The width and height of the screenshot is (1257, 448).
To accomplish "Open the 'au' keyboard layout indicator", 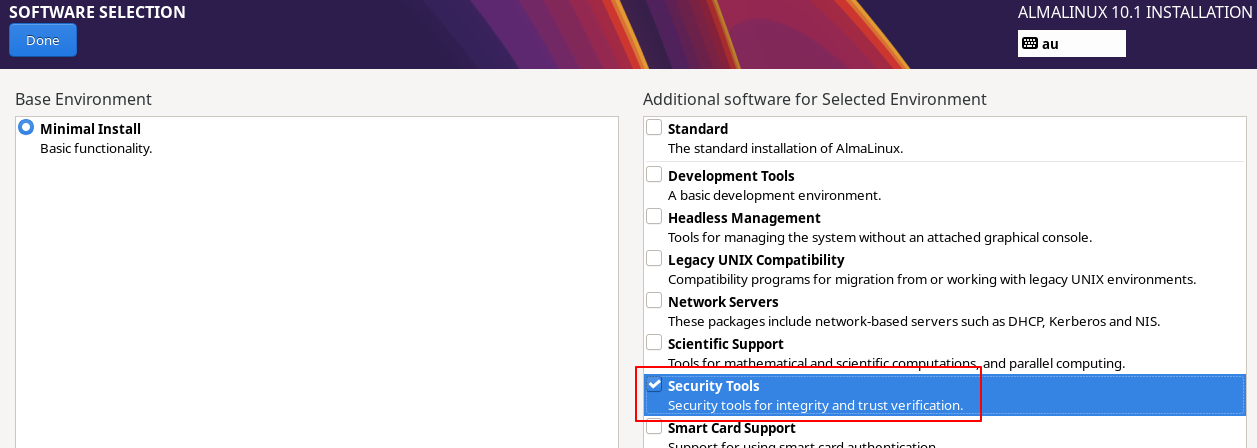I will [x=1071, y=43].
